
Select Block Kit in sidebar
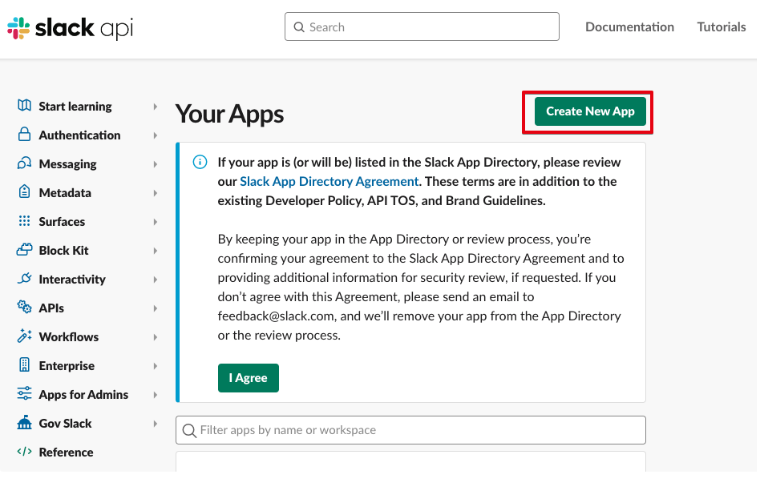[x=64, y=251]
